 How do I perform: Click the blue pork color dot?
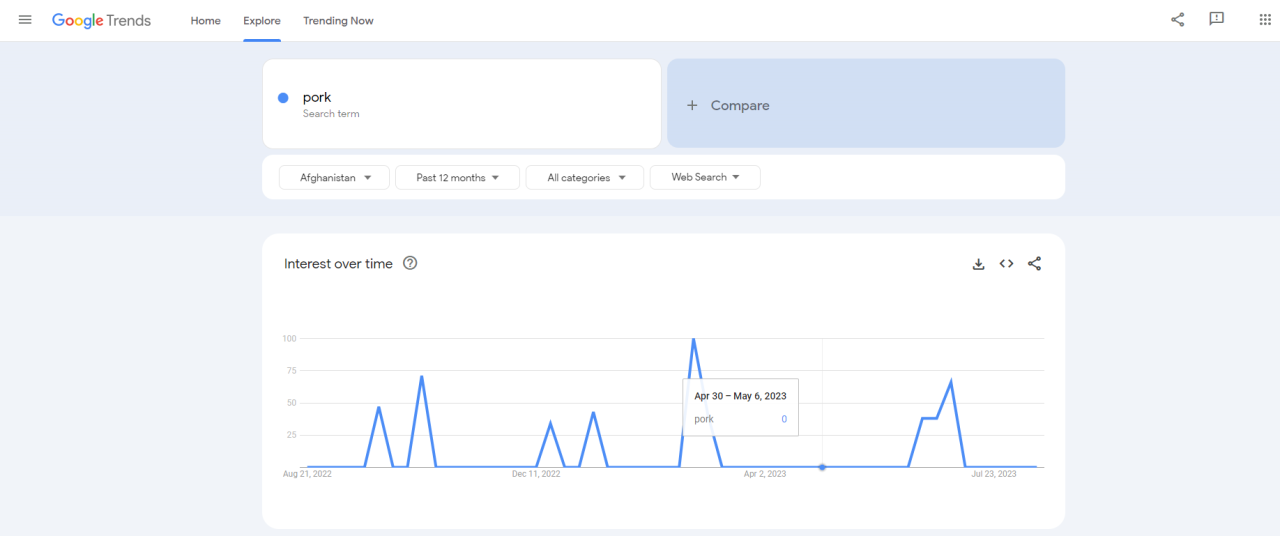[x=283, y=98]
